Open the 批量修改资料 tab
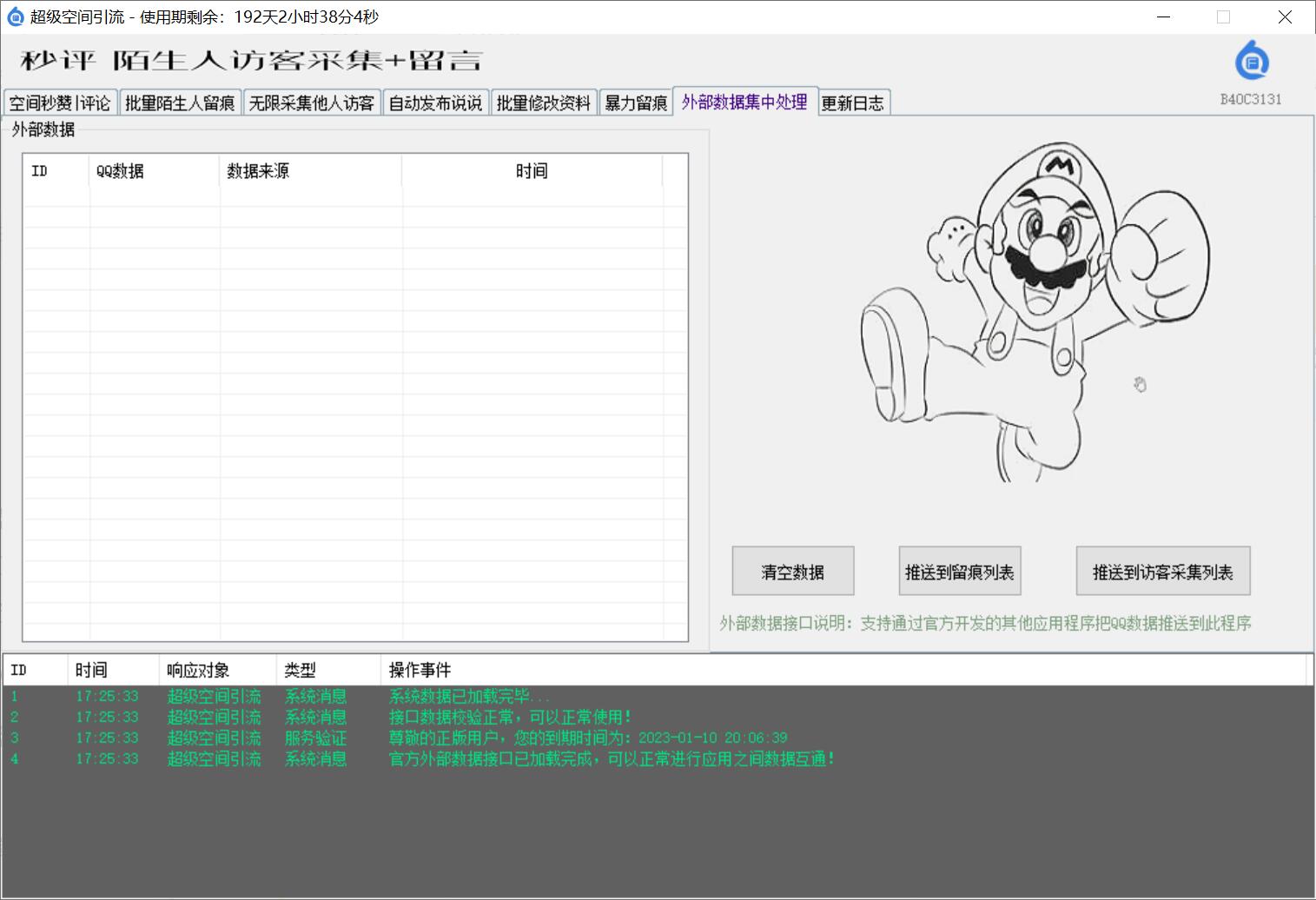 coord(544,103)
